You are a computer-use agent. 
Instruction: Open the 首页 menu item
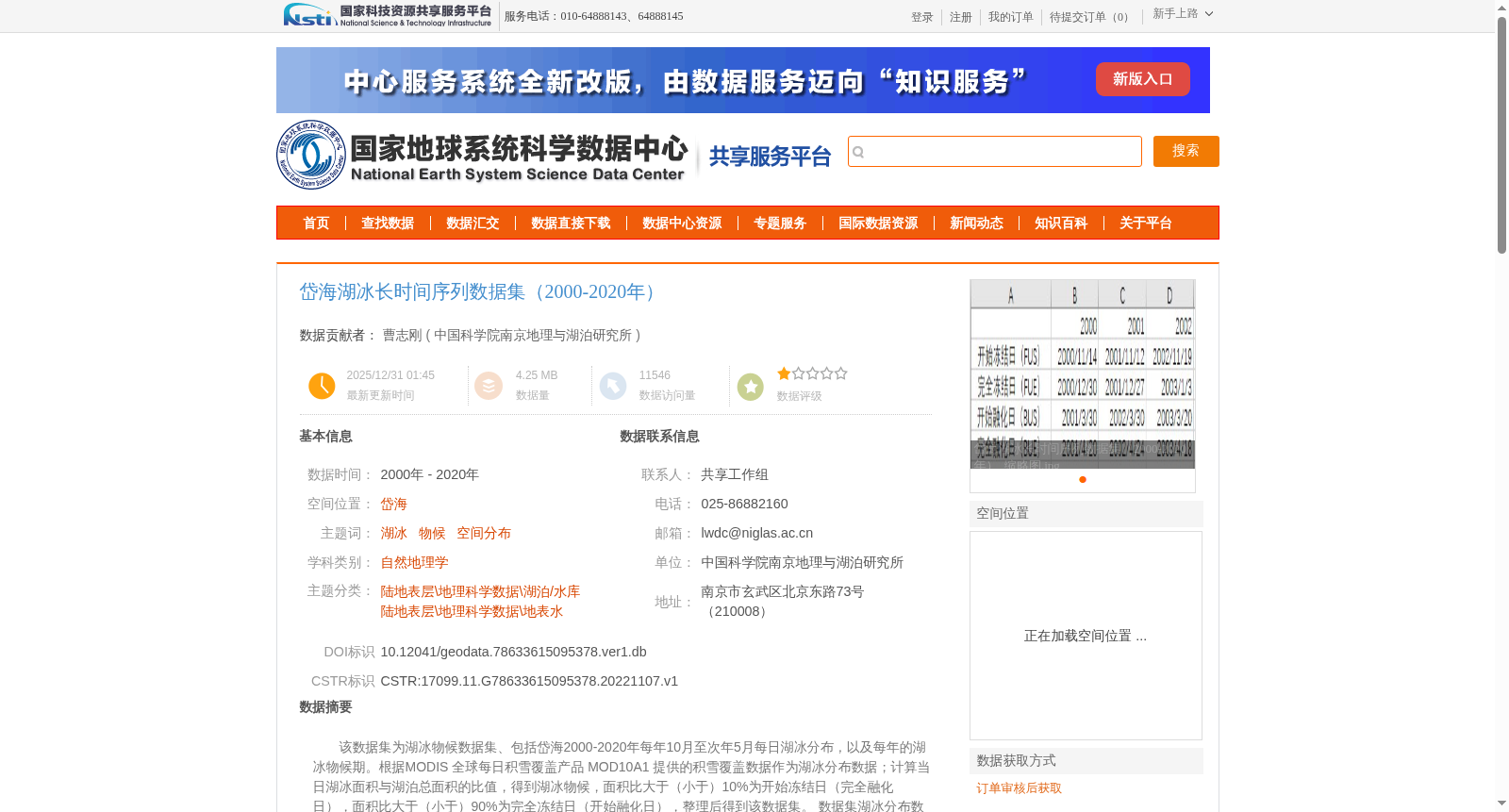[x=316, y=224]
